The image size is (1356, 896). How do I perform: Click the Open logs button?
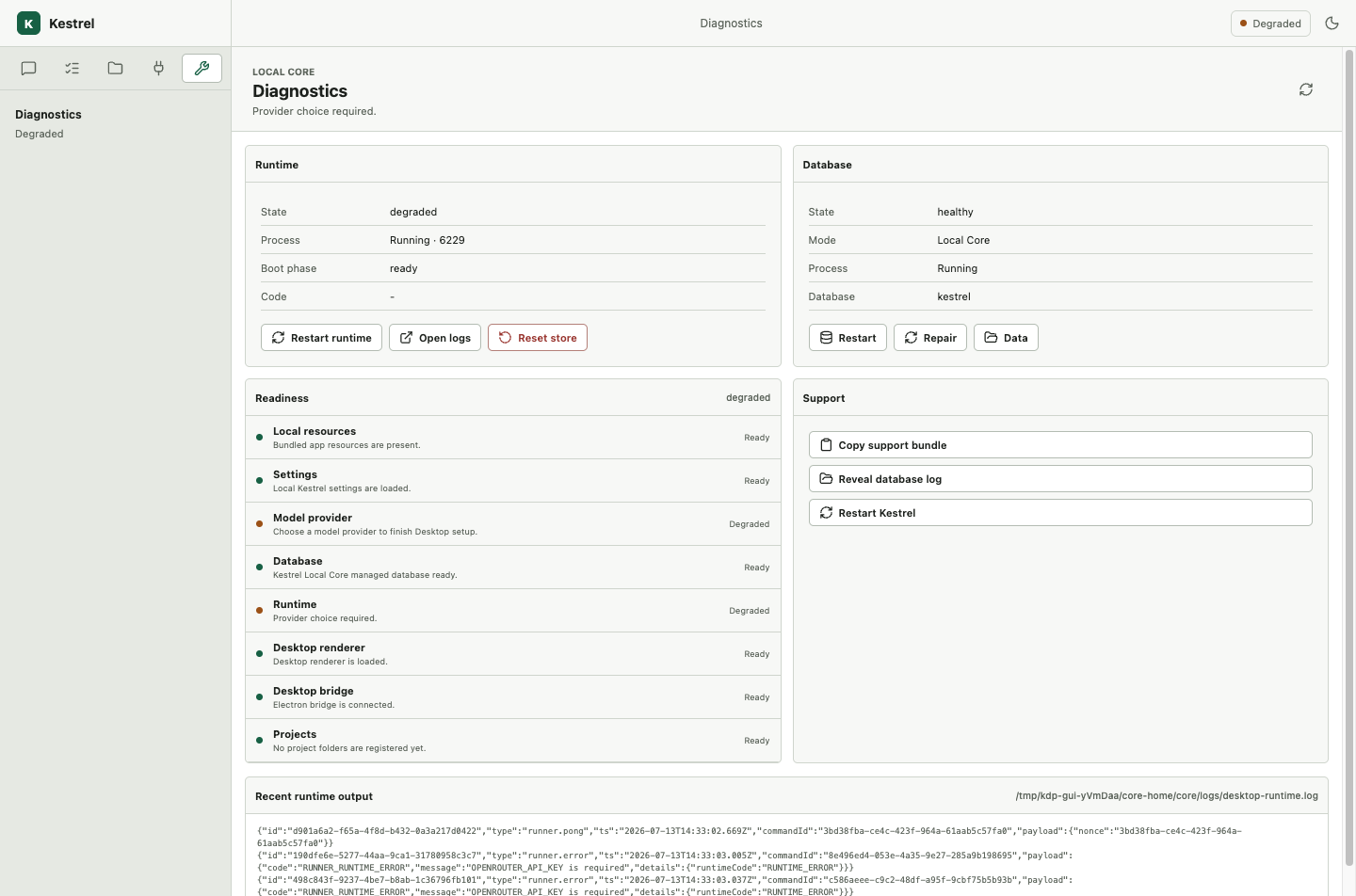click(x=435, y=338)
